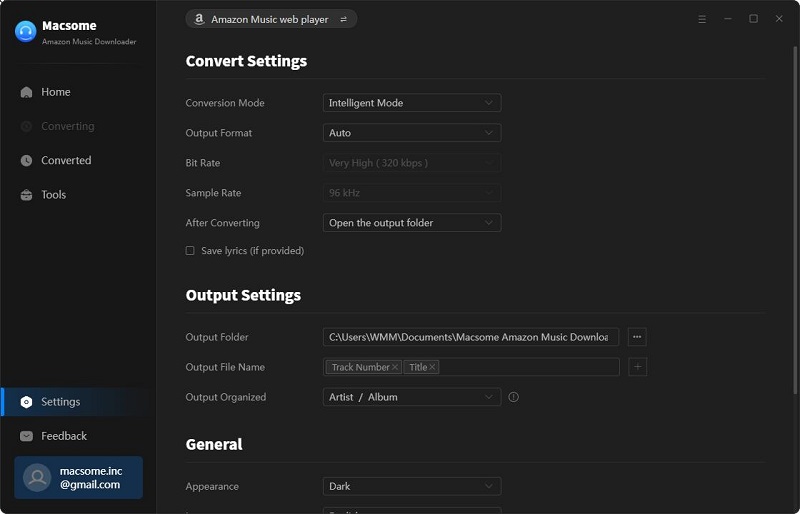Click the vertical scrollbar of settings
The image size is (800, 514).
795,219
